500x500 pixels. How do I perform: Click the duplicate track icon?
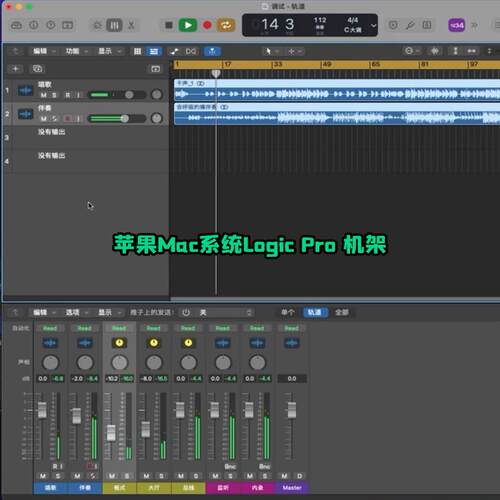[x=37, y=69]
